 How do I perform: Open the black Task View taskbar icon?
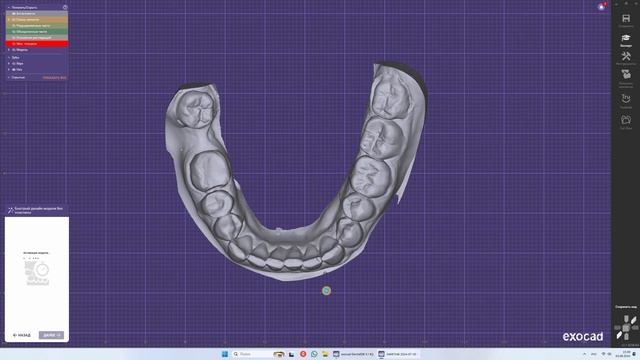tap(291, 354)
